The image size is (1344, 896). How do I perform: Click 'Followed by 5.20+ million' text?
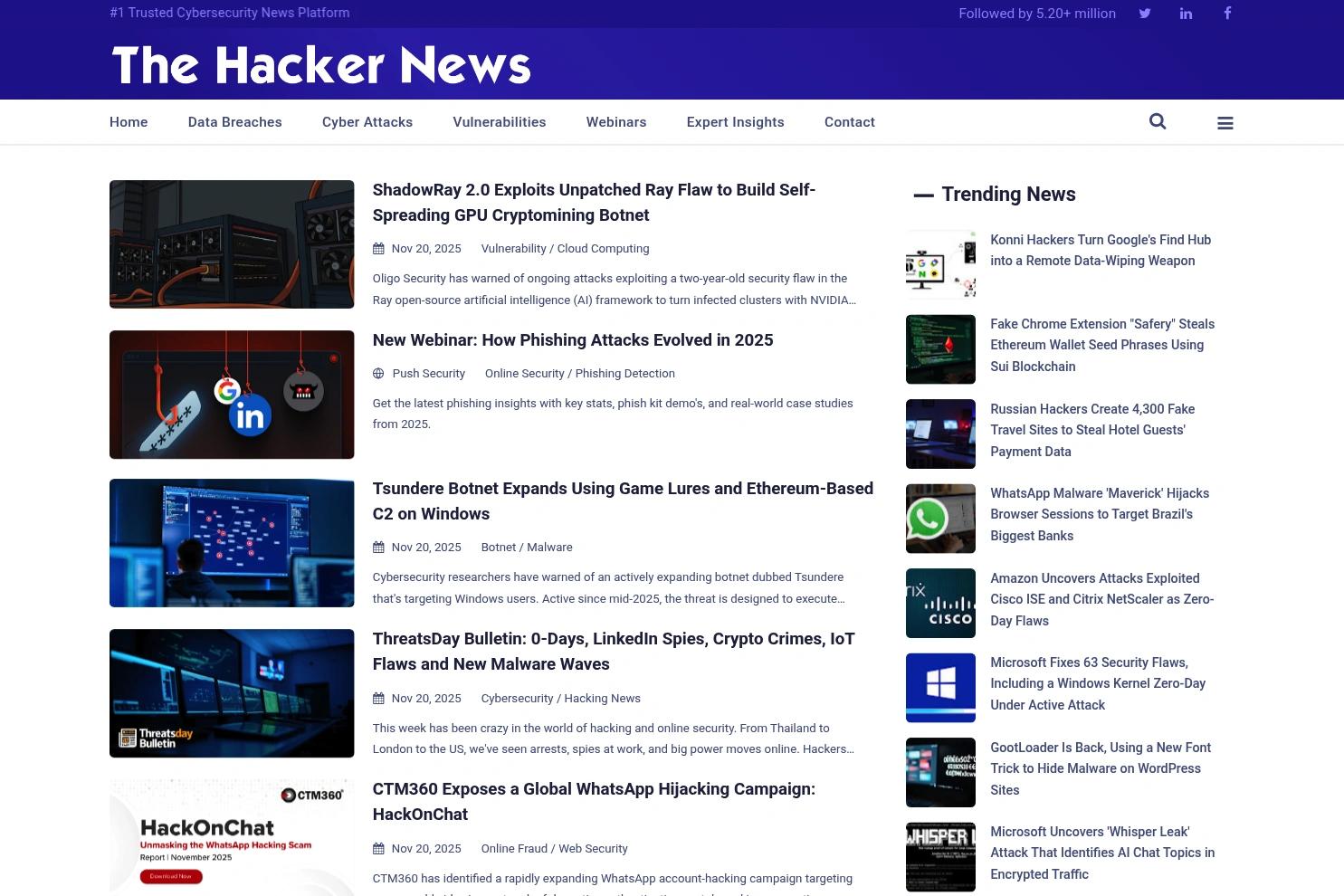click(1037, 14)
